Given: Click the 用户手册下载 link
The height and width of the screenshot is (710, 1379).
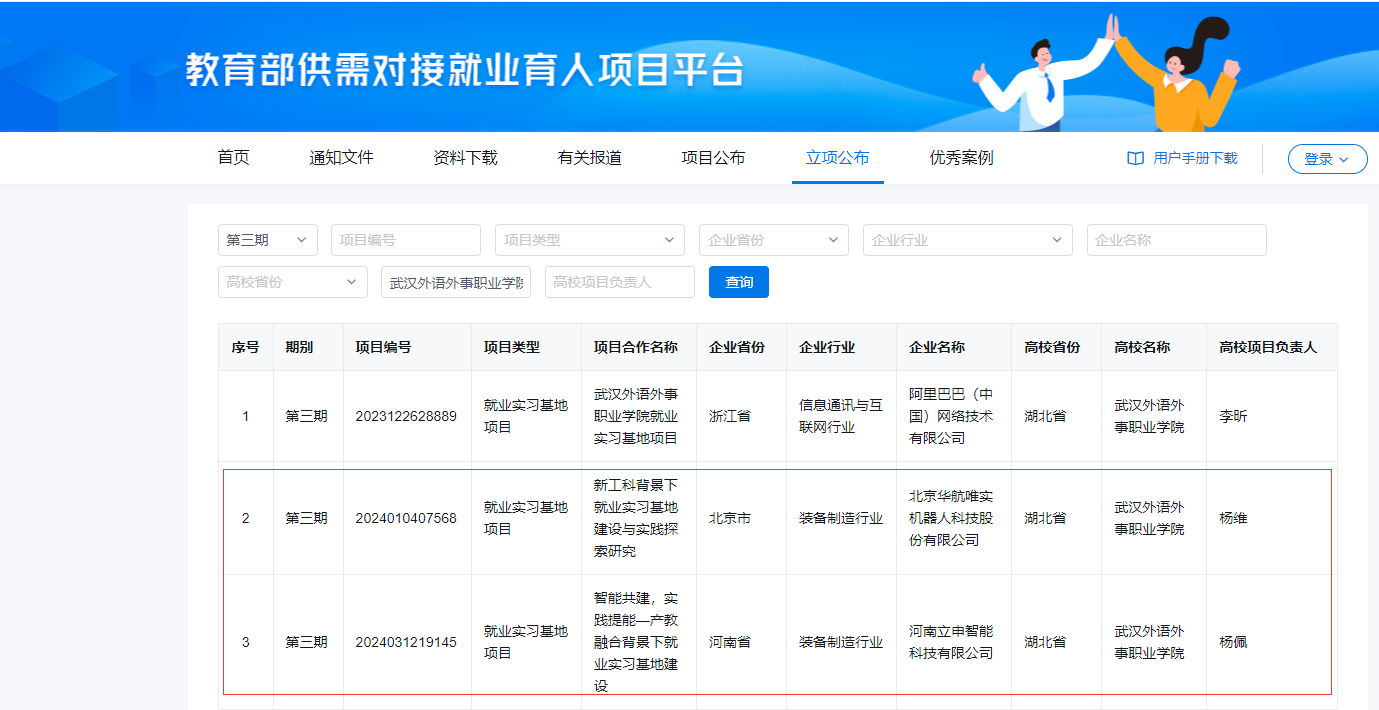Looking at the screenshot, I should point(1195,158).
